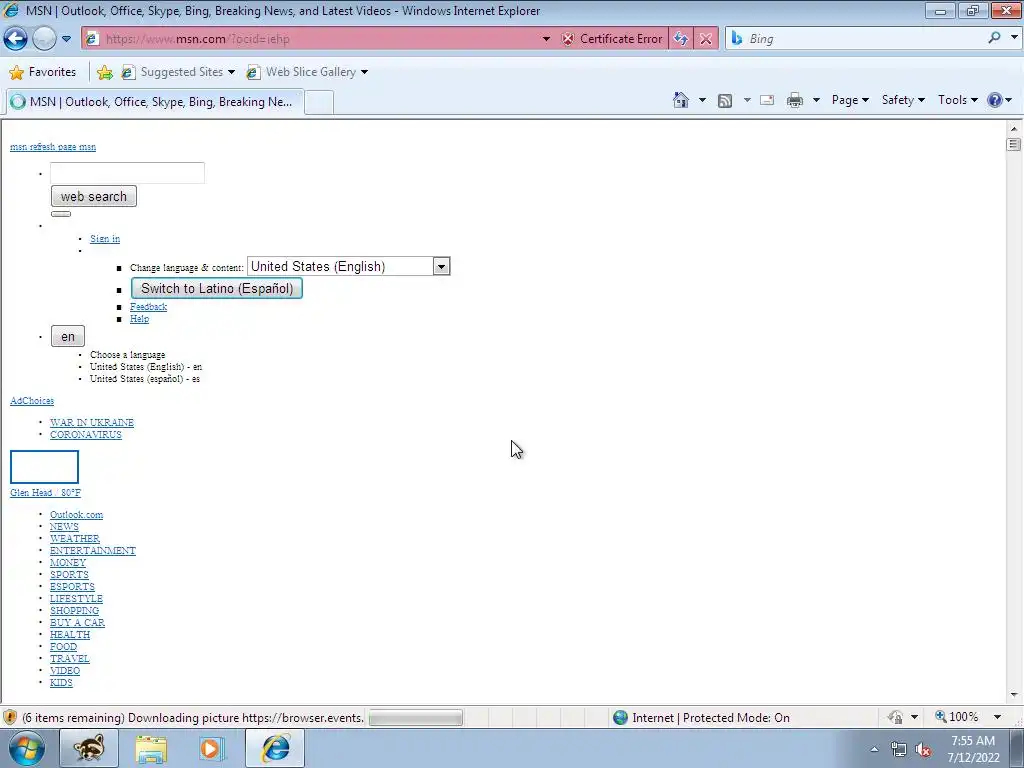Click the Read Mail icon

coord(767,100)
